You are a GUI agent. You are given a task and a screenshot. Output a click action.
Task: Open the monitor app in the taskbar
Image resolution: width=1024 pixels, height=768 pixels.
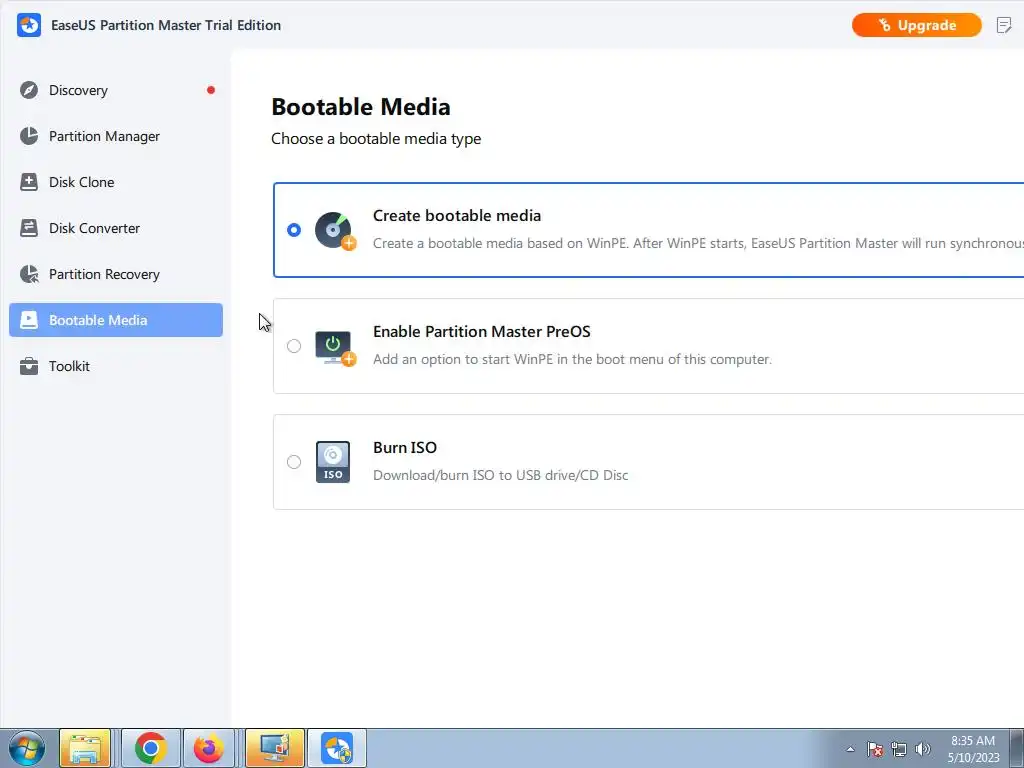click(x=275, y=748)
